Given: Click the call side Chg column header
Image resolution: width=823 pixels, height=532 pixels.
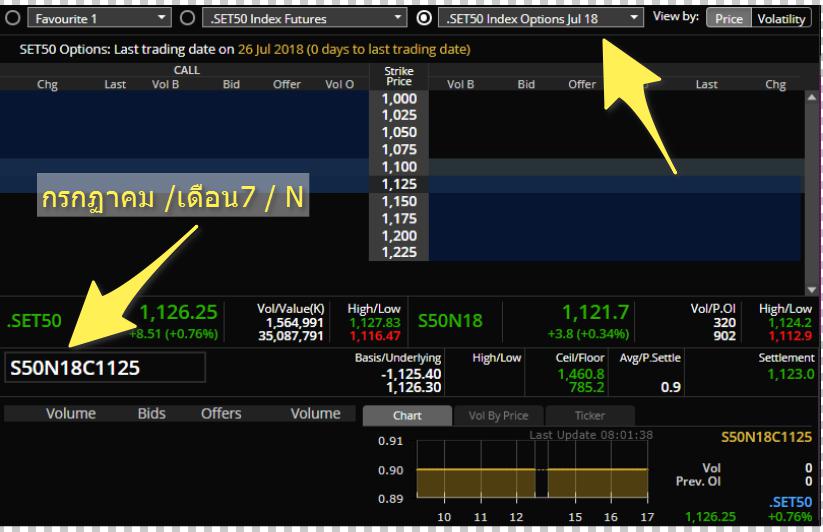Looking at the screenshot, I should [x=47, y=84].
